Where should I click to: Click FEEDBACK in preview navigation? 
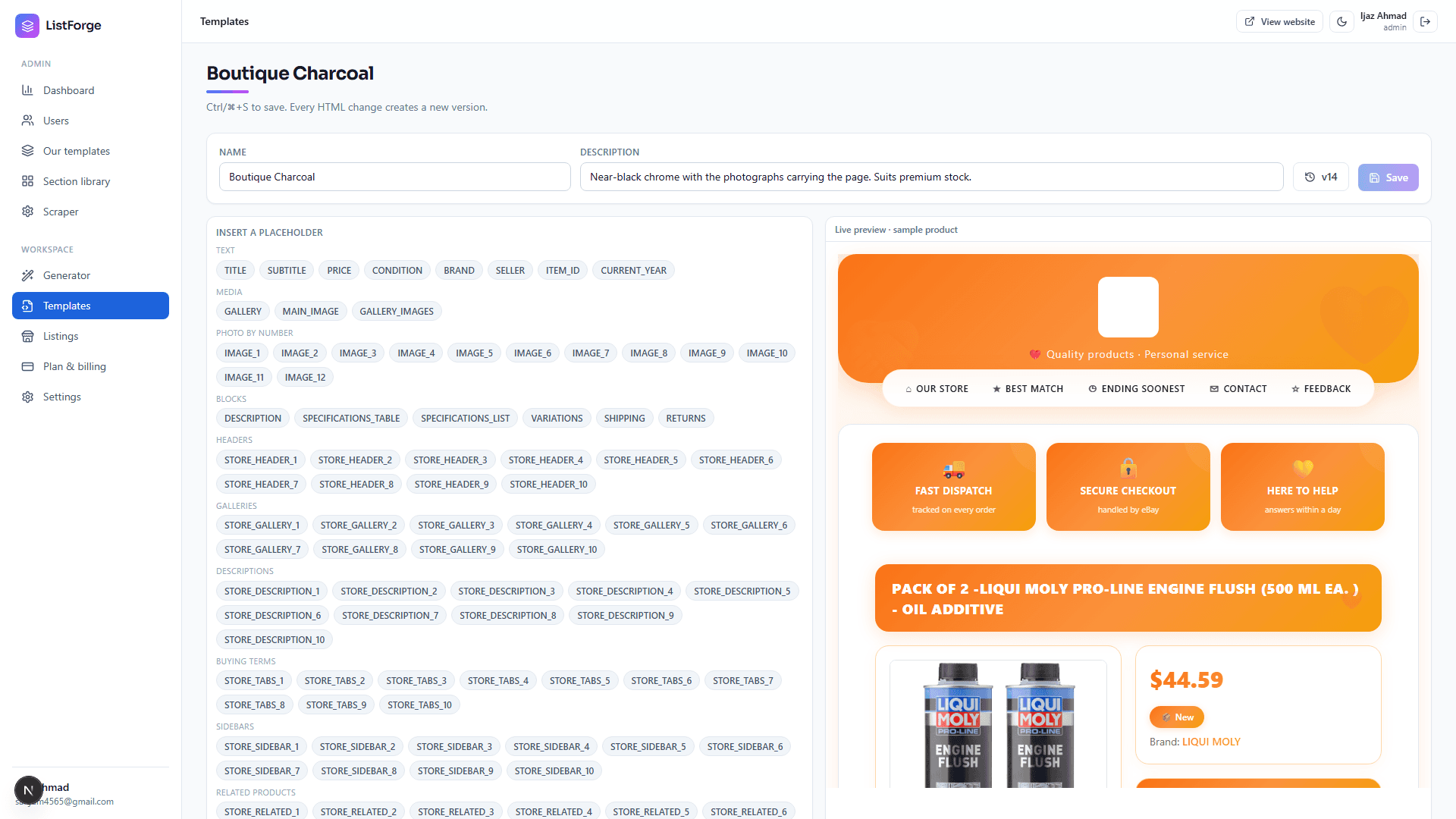1320,388
